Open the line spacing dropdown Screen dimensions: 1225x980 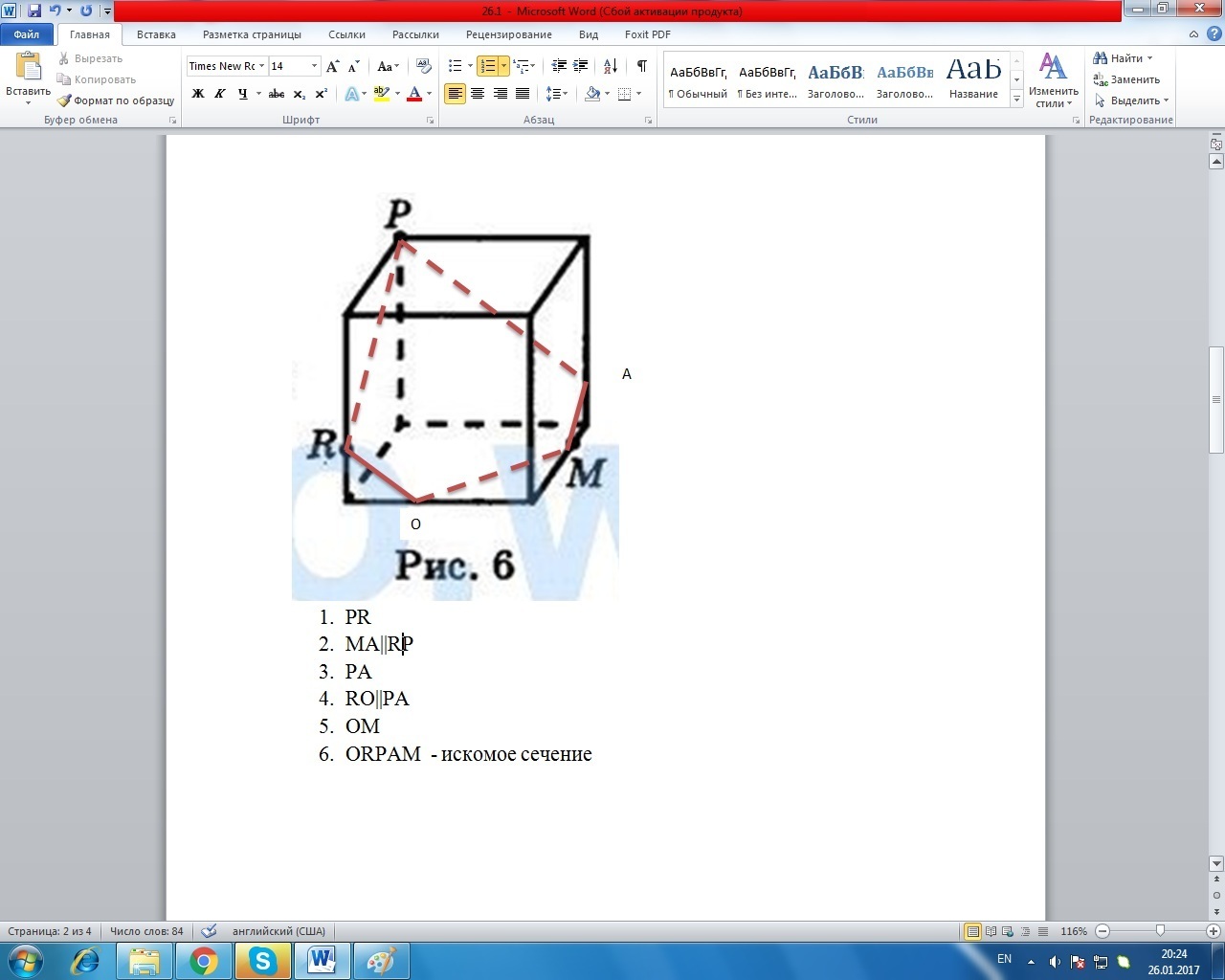coord(557,94)
